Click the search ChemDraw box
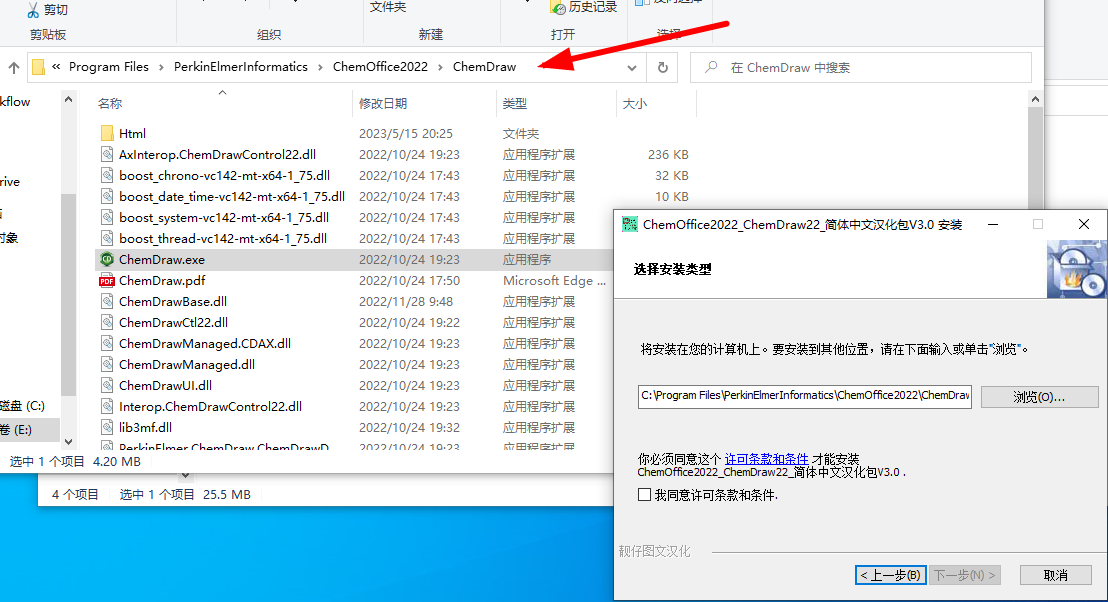The width and height of the screenshot is (1108, 602). tap(861, 68)
